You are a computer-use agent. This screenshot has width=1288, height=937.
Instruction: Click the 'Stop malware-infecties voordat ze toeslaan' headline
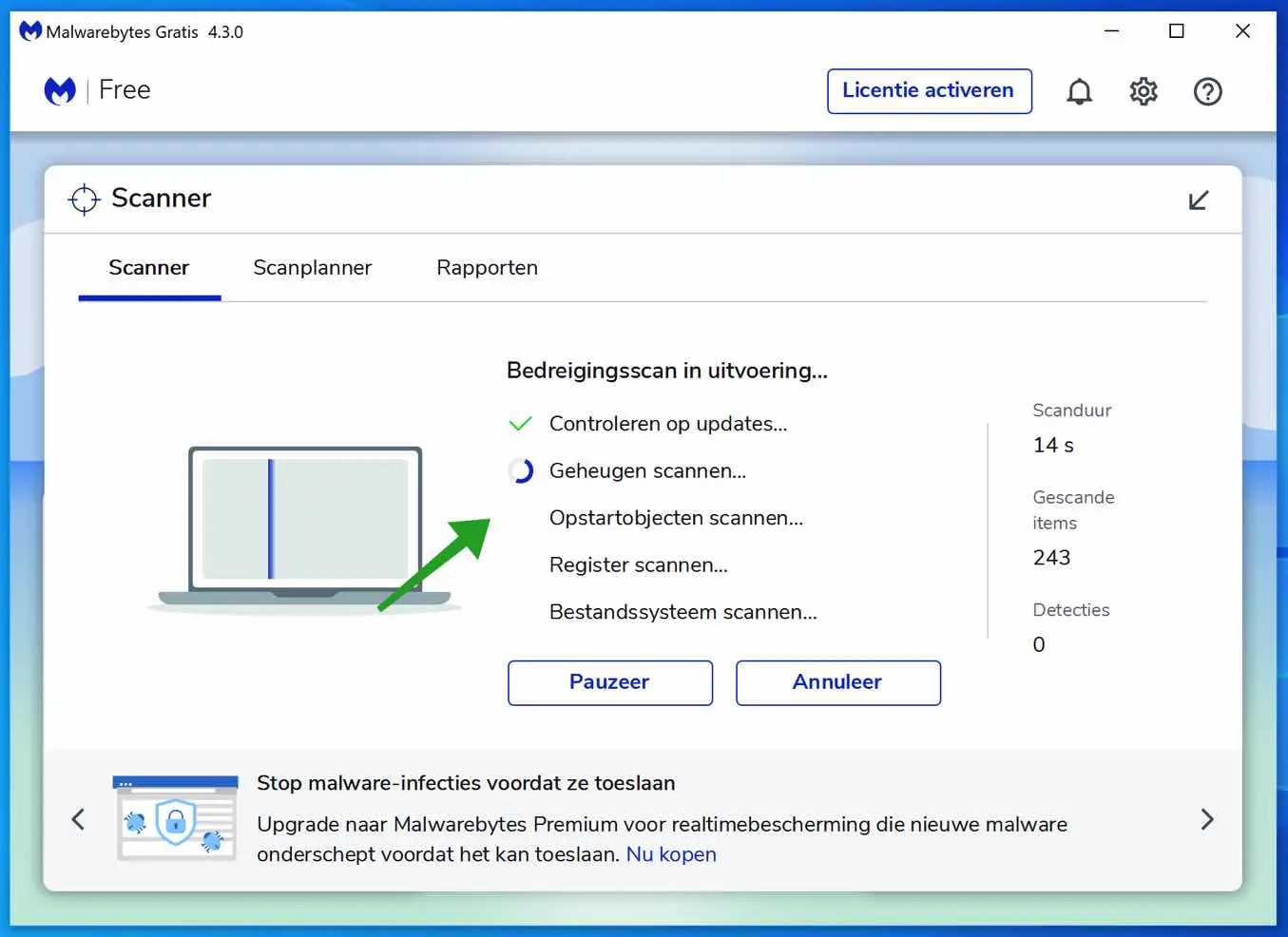pos(466,783)
